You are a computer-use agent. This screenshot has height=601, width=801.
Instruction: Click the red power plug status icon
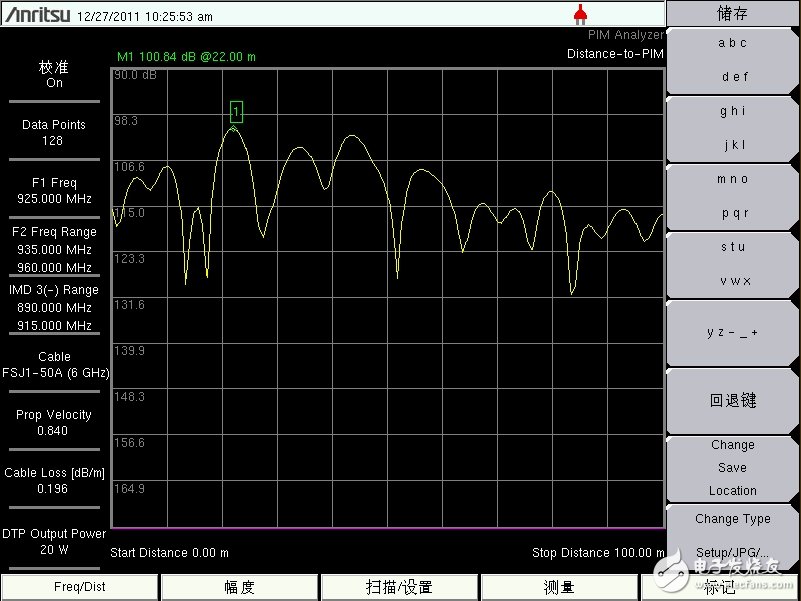point(579,13)
